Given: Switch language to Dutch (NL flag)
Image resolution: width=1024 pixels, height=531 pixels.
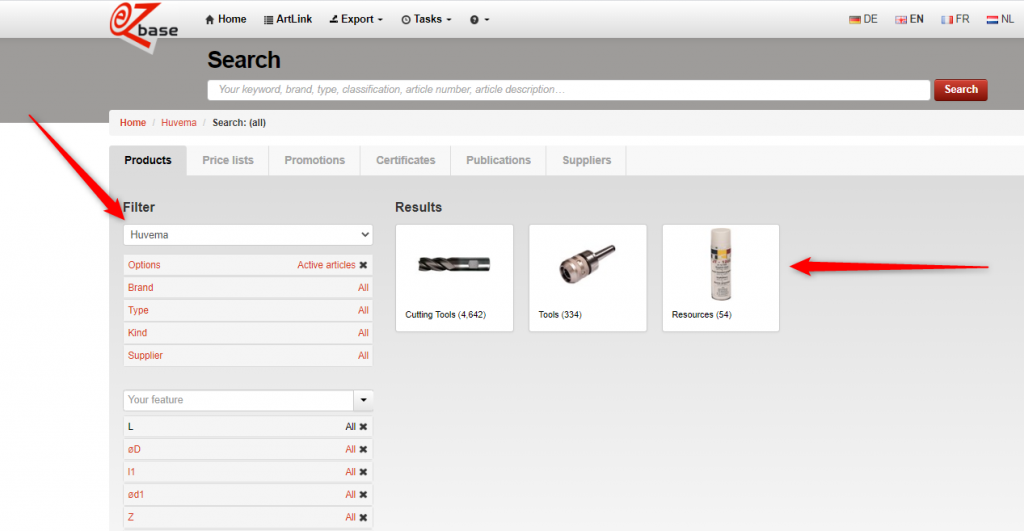Looking at the screenshot, I should coord(1000,19).
